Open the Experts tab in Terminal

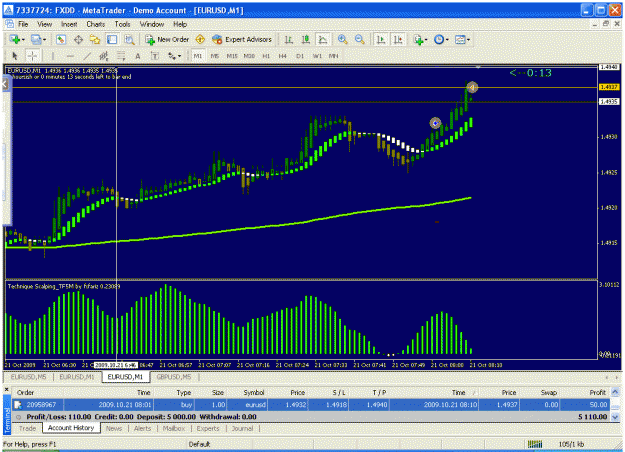click(208, 428)
